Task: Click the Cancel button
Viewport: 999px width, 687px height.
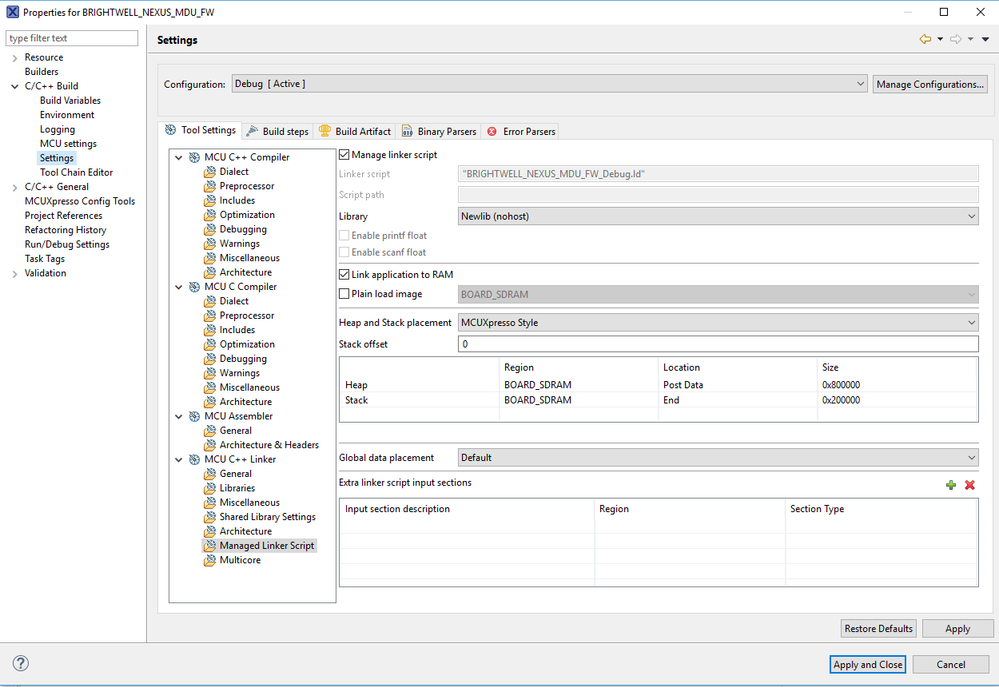Action: click(x=951, y=664)
